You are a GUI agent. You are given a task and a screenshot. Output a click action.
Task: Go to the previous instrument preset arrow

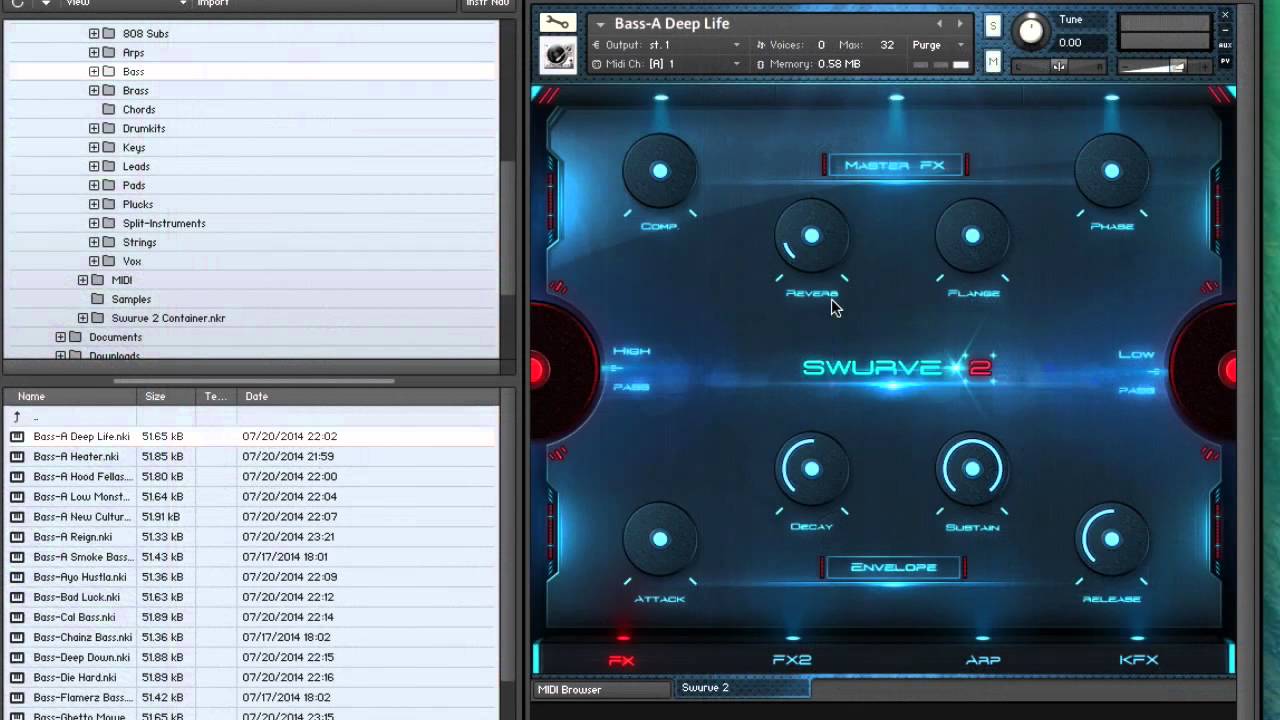click(x=939, y=23)
